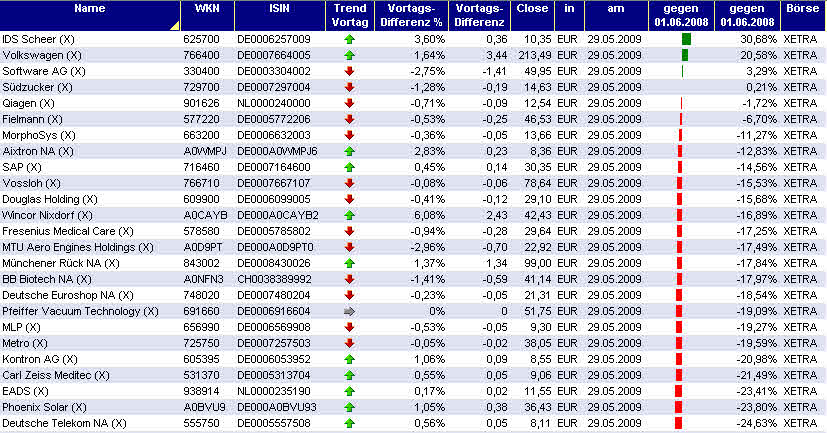Click red down arrow for Douglas Holding

point(349,199)
